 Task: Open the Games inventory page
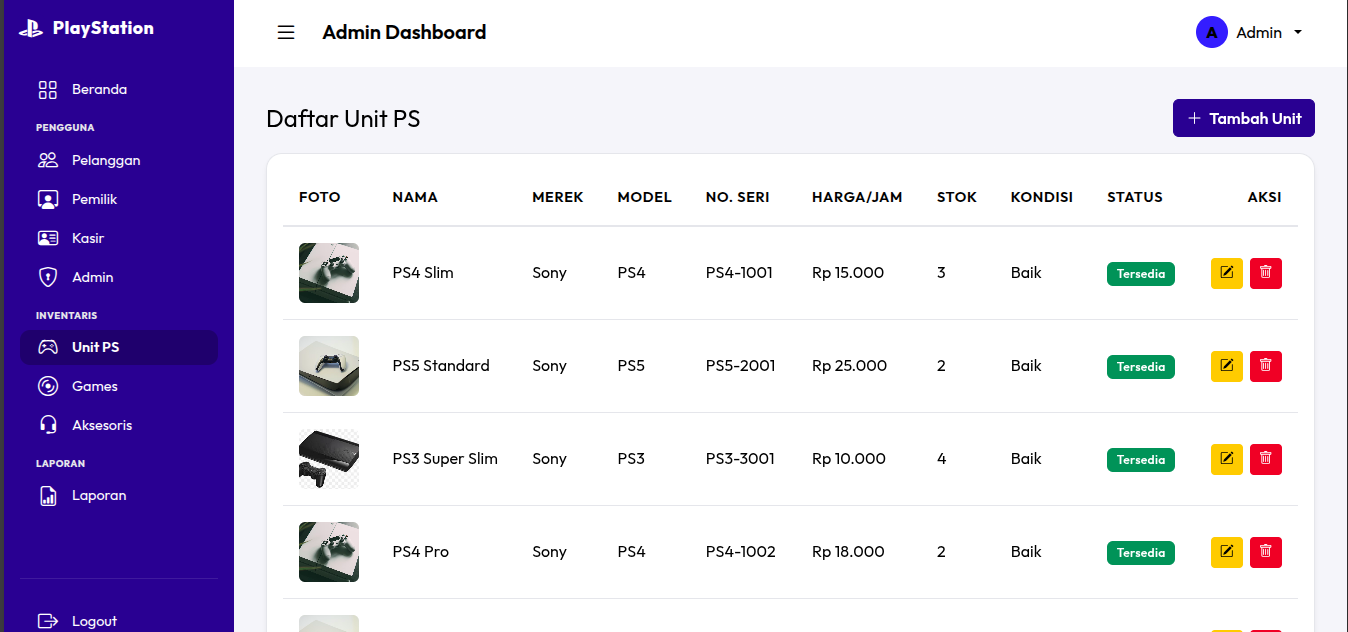[119, 387]
